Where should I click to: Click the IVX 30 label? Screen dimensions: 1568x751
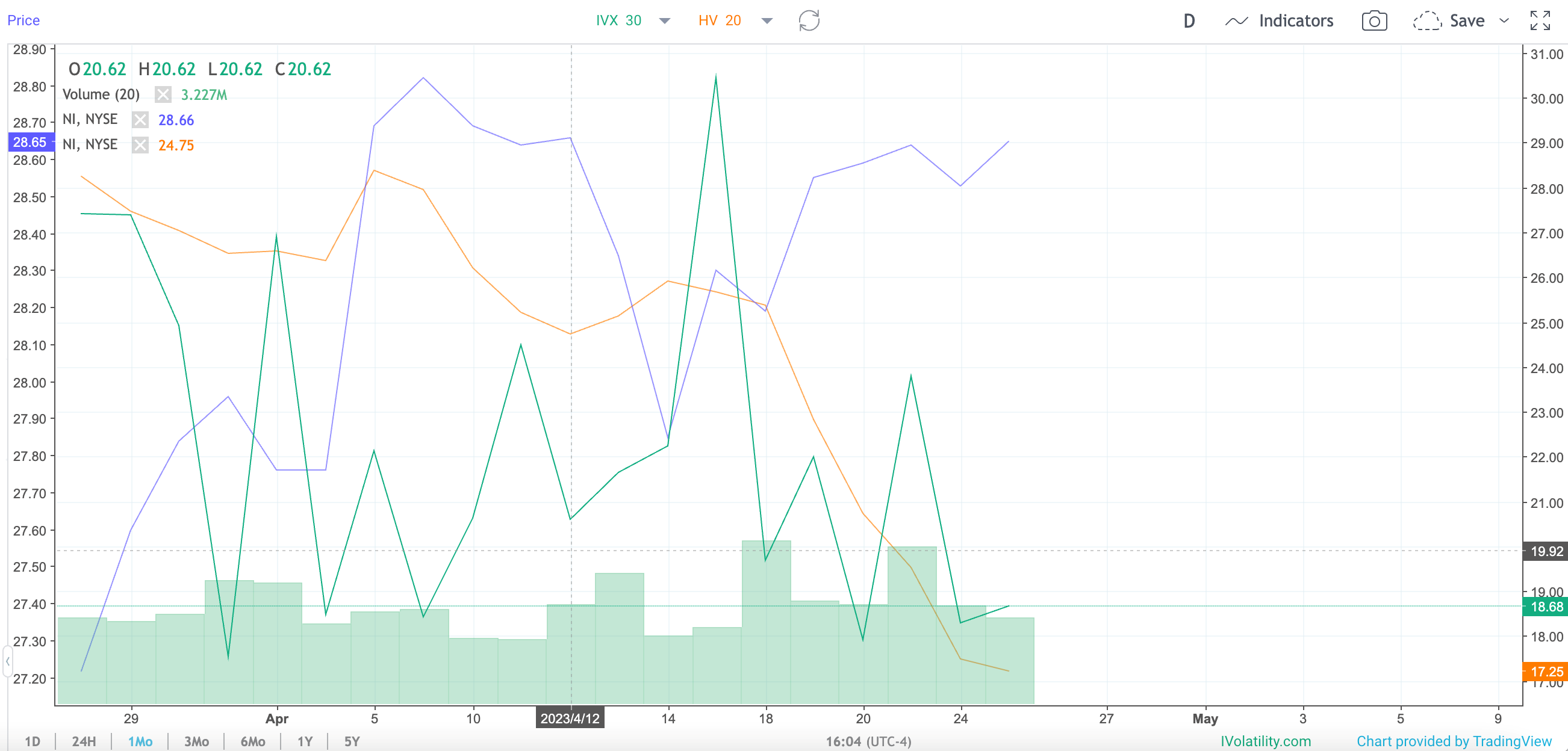[x=618, y=20]
